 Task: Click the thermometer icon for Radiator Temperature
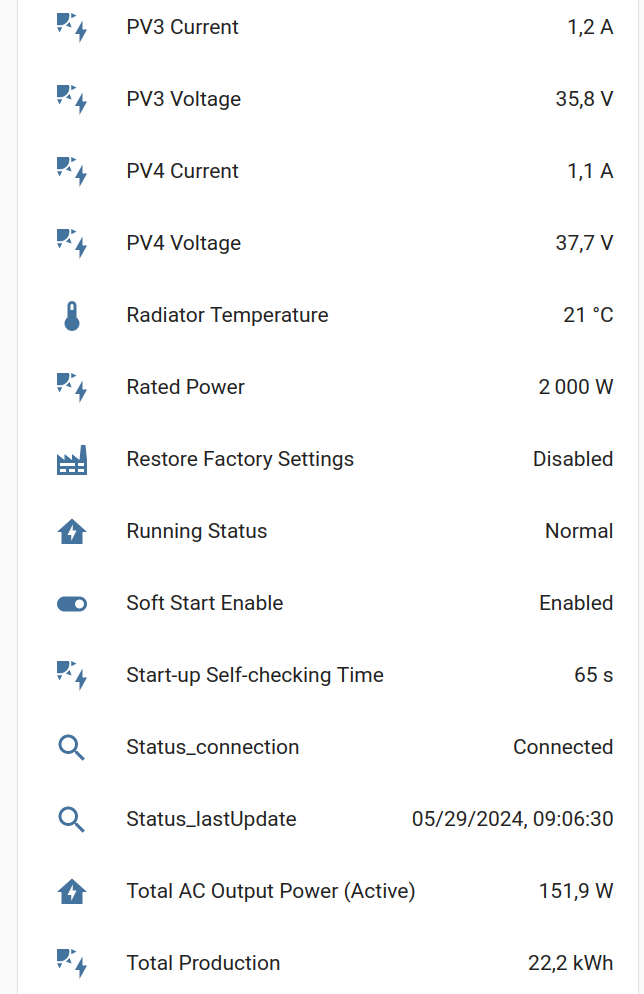pyautogui.click(x=72, y=316)
